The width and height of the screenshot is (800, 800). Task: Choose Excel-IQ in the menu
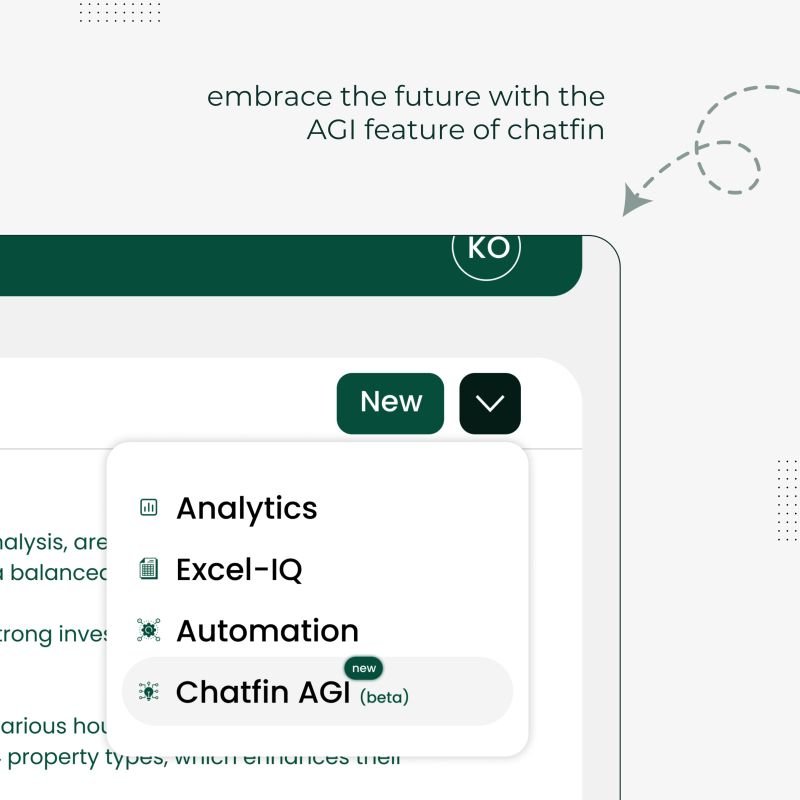click(x=240, y=569)
